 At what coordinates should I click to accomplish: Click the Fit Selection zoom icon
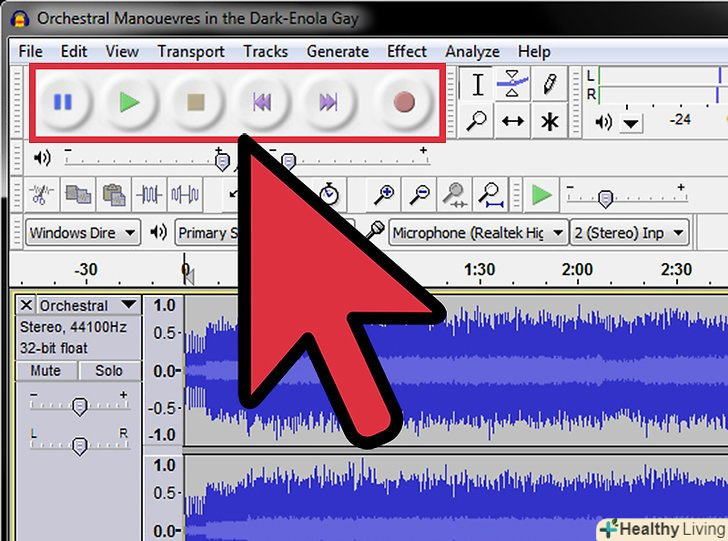(x=455, y=194)
